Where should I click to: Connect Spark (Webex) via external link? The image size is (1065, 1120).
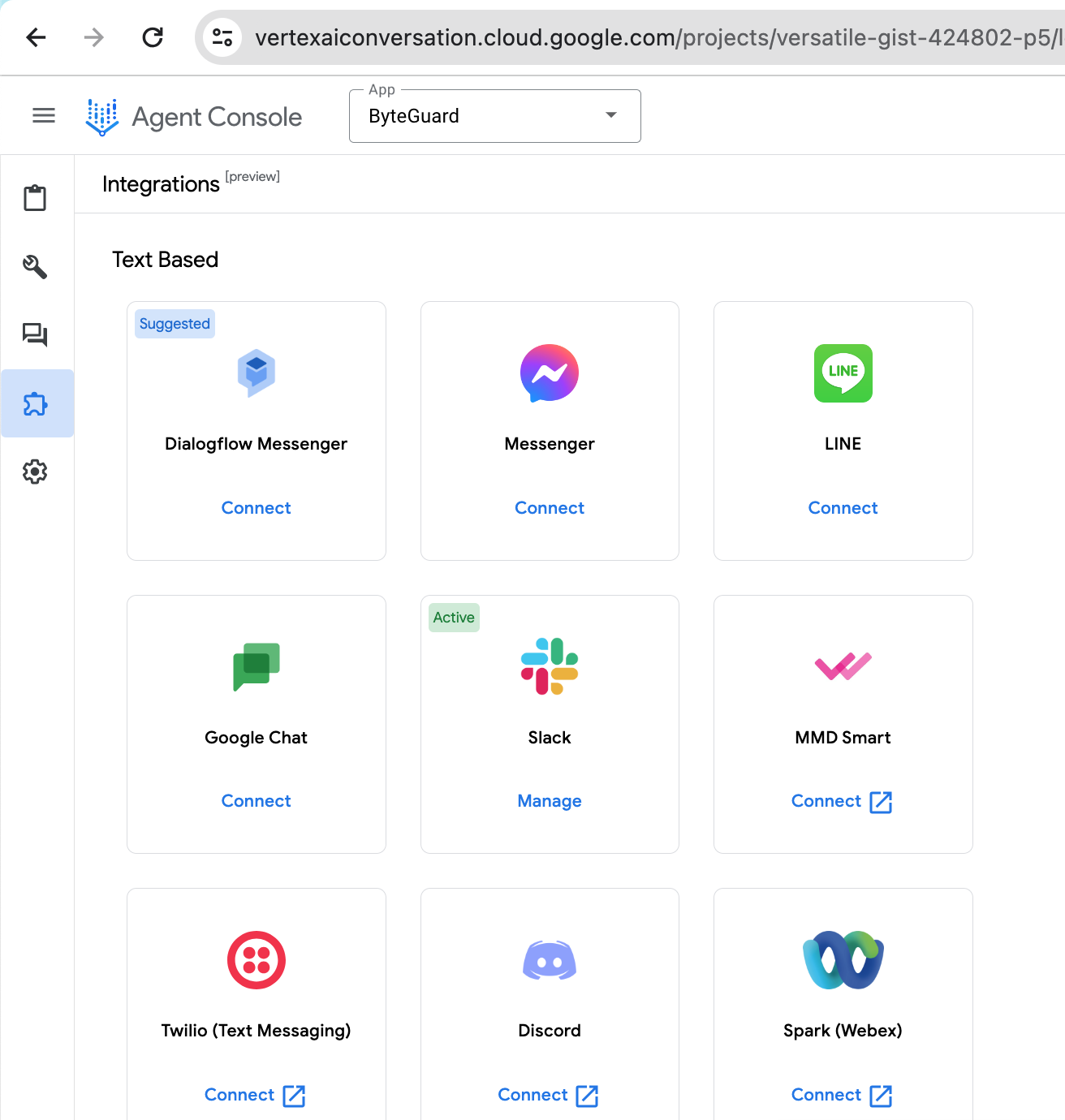pyautogui.click(x=843, y=1096)
